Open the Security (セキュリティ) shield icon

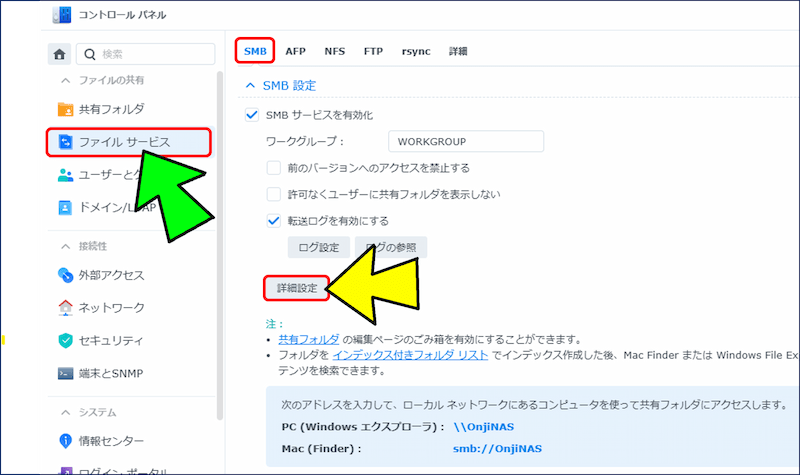click(65, 340)
